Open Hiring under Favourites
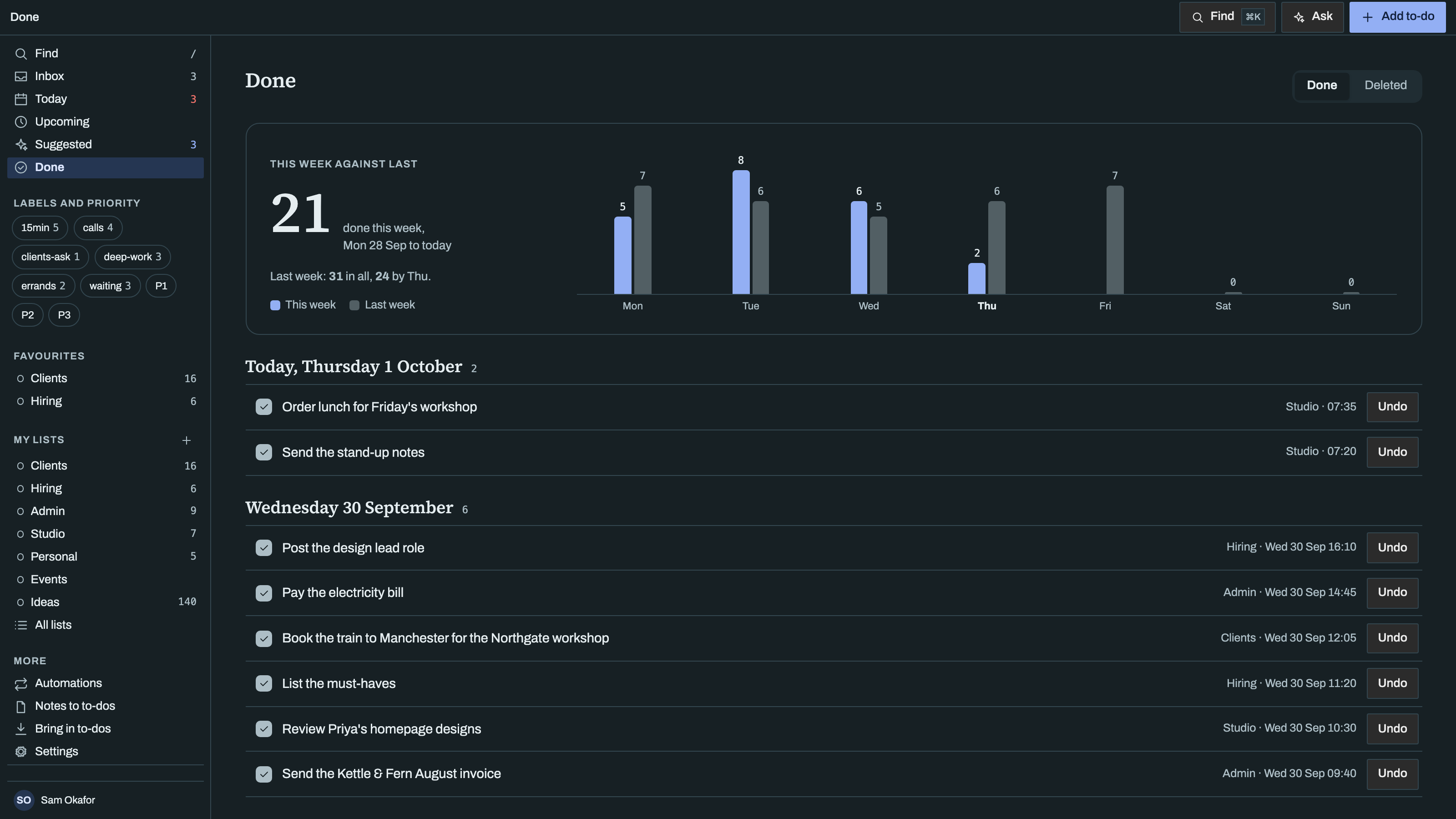This screenshot has height=819, width=1456. (x=105, y=401)
